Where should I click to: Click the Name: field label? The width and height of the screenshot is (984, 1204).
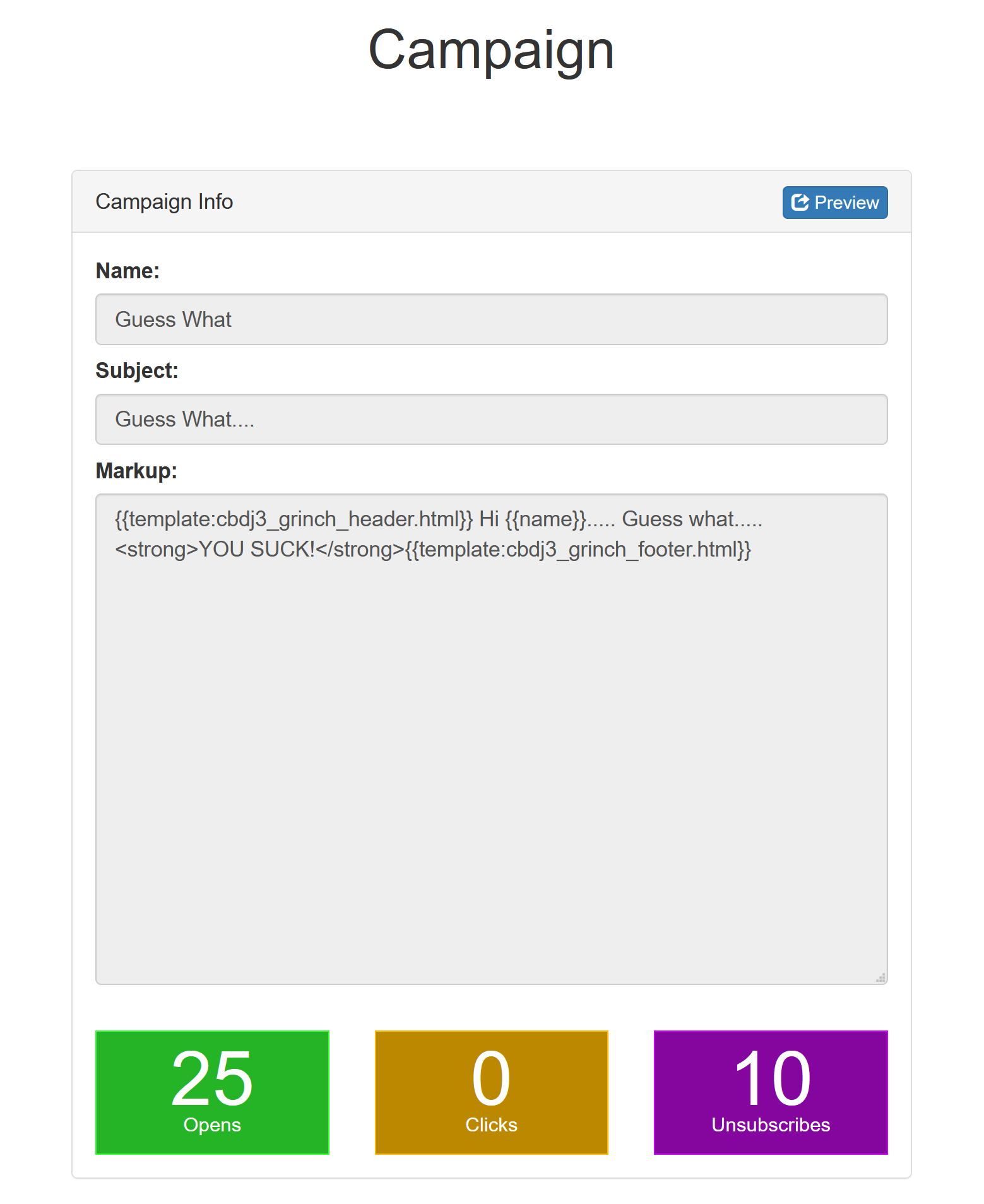127,271
